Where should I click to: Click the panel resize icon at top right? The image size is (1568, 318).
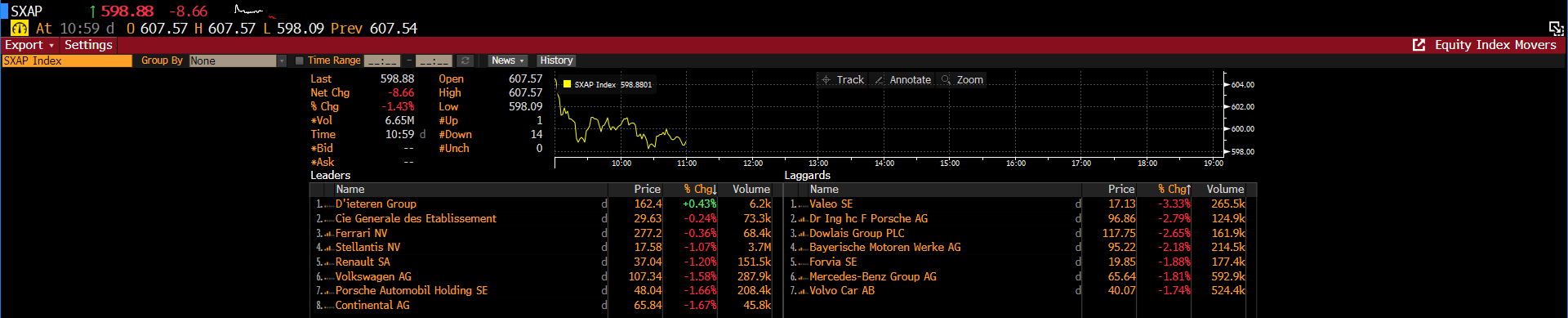tap(1556, 28)
